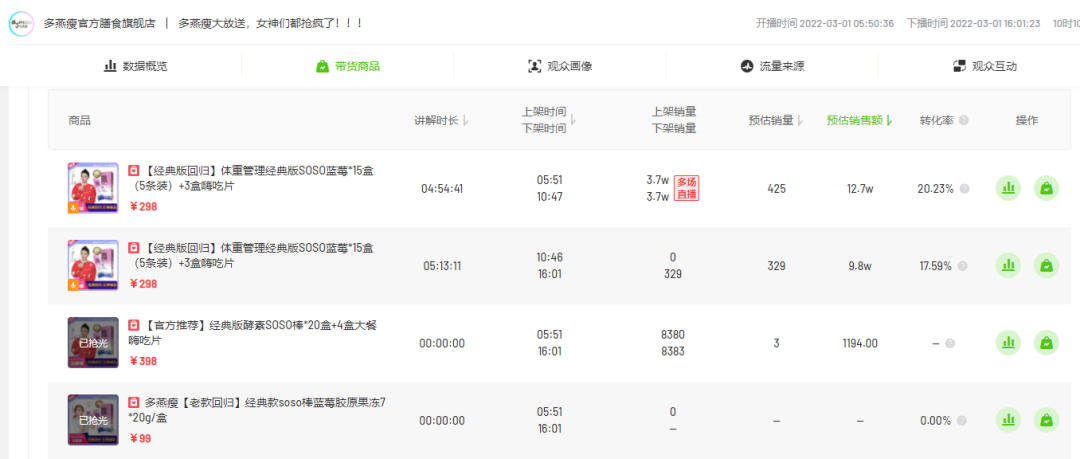The image size is (1080, 459).
Task: Click shopping bag icon for 398 yuan product
Action: point(1046,343)
